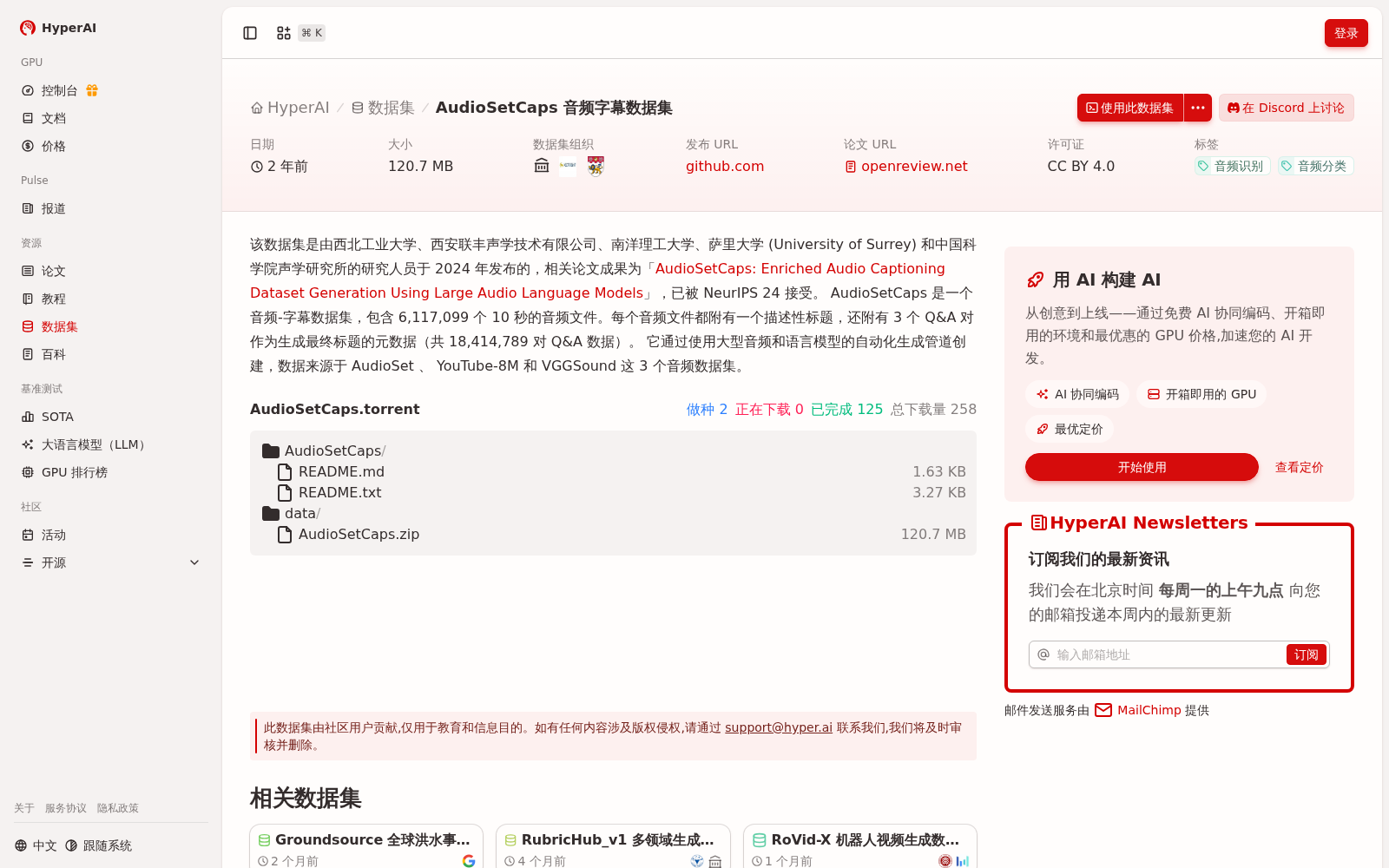The image size is (1389, 868).
Task: Click the 订阅 subscribe button
Action: [x=1306, y=654]
